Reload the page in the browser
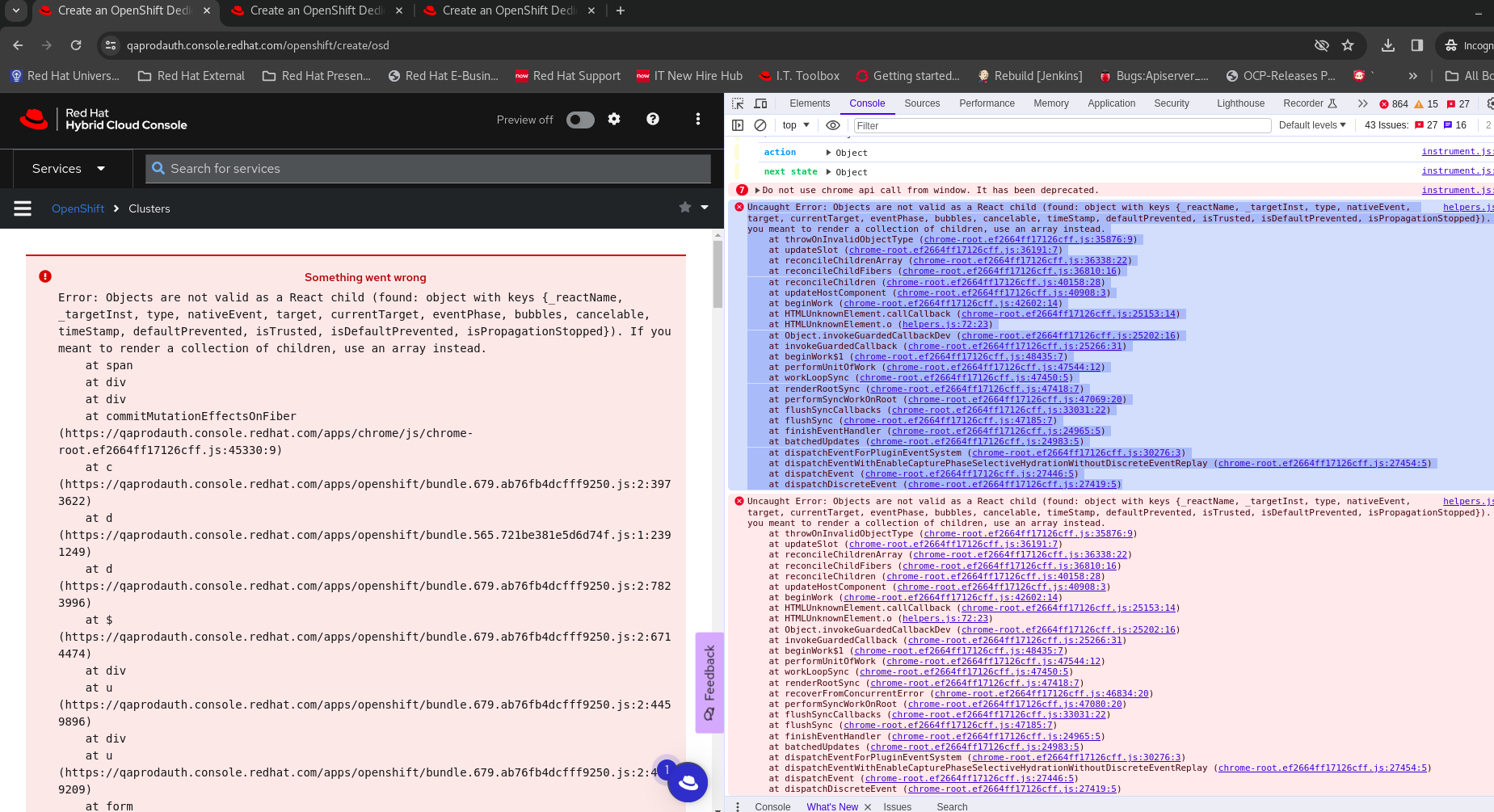1494x812 pixels. (x=76, y=45)
